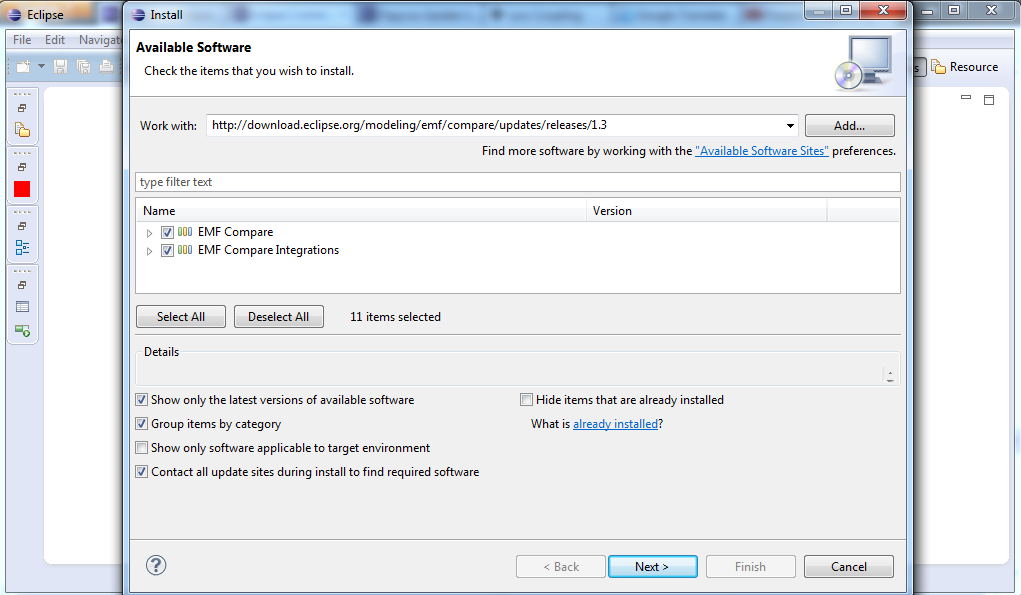The width and height of the screenshot is (1021, 595).
Task: Open help with the question mark icon
Action: coord(156,565)
